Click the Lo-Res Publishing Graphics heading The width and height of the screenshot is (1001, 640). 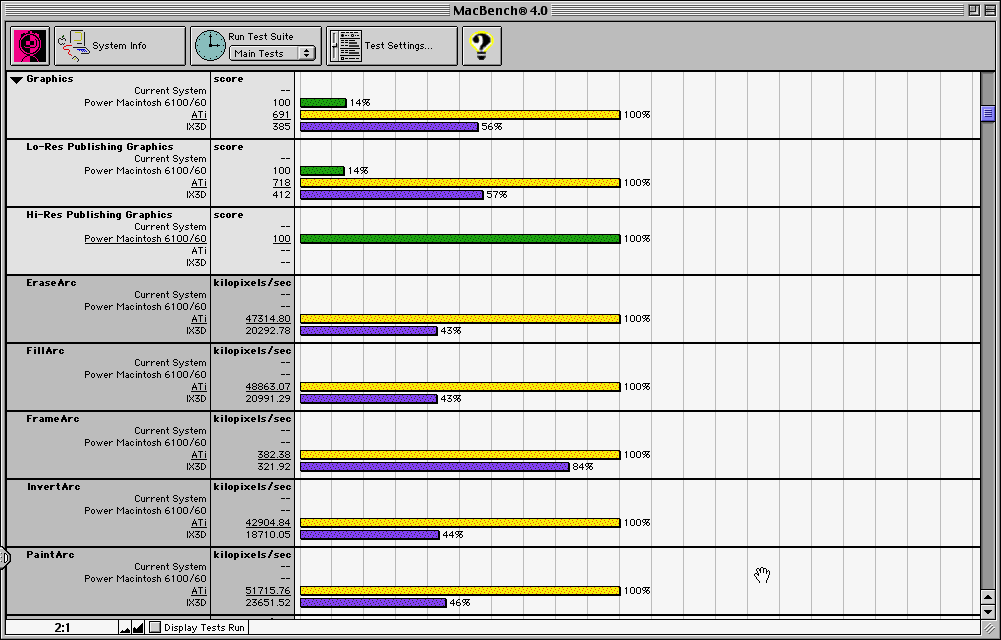(x=100, y=147)
